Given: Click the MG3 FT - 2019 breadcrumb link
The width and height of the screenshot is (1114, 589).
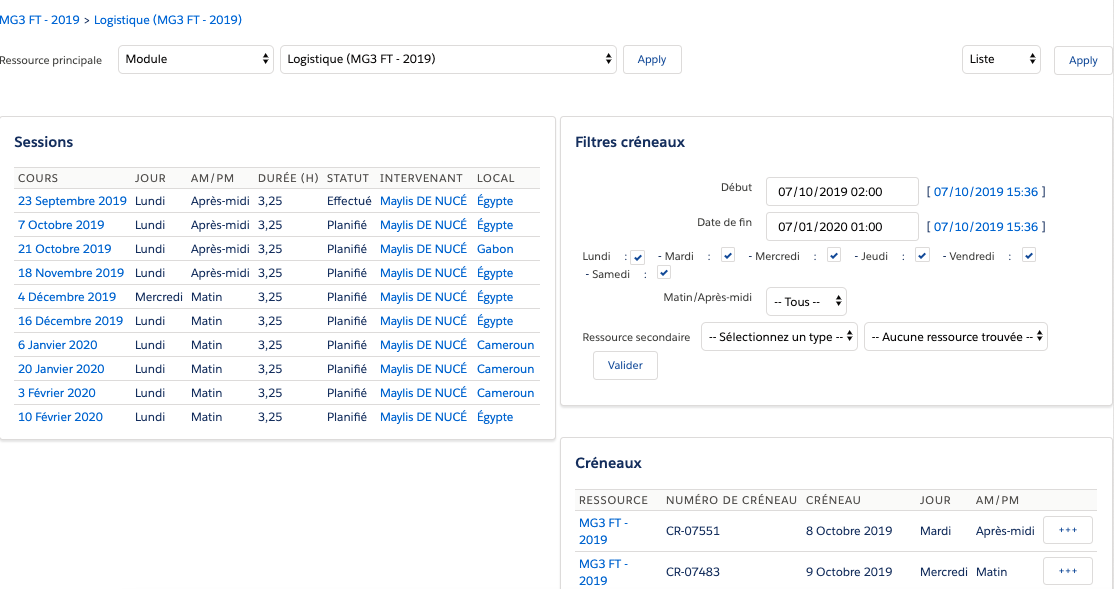Looking at the screenshot, I should coord(39,19).
